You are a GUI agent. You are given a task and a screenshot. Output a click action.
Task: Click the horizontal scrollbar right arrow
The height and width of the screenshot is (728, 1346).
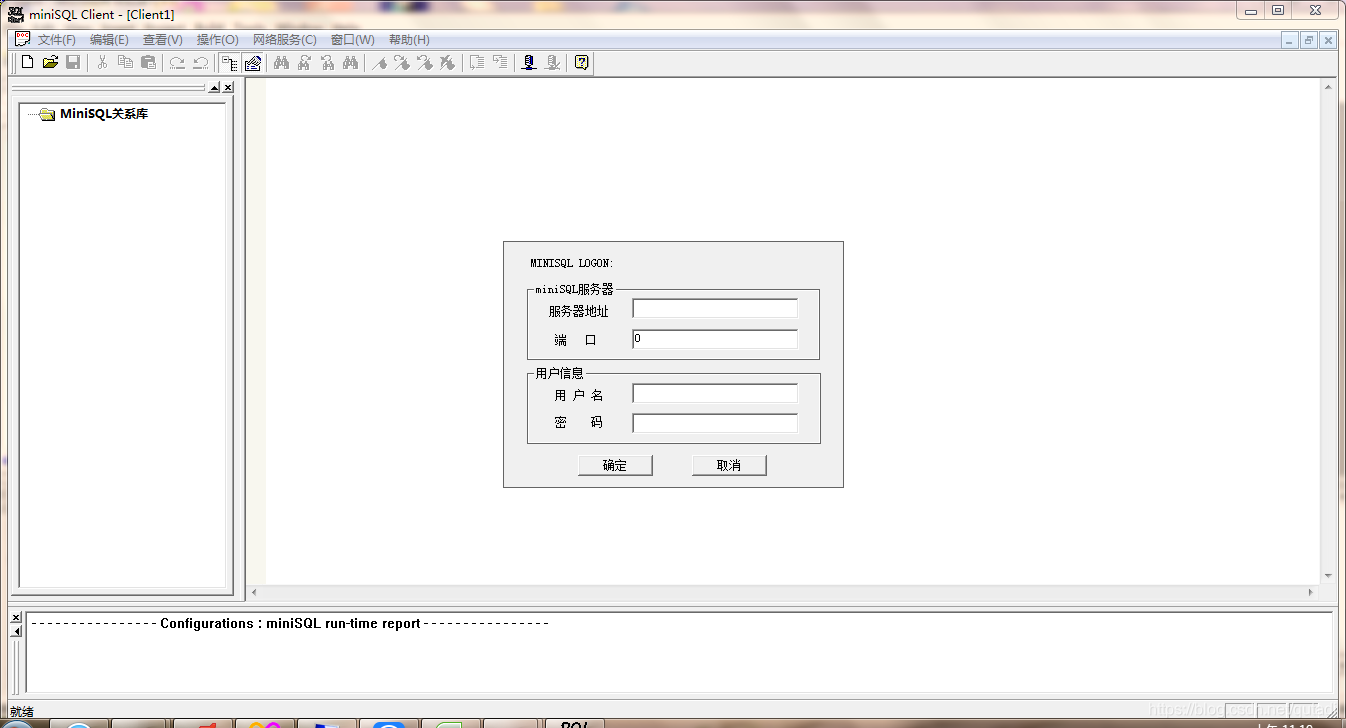[1310, 593]
